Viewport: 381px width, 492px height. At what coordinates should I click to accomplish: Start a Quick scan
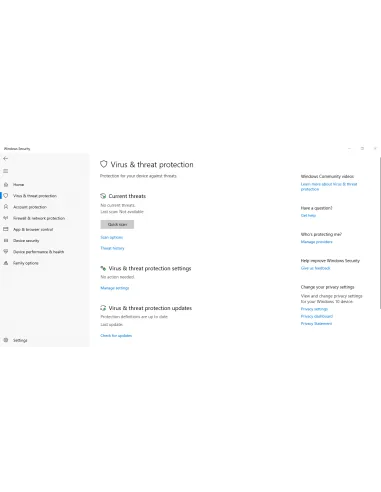[117, 224]
